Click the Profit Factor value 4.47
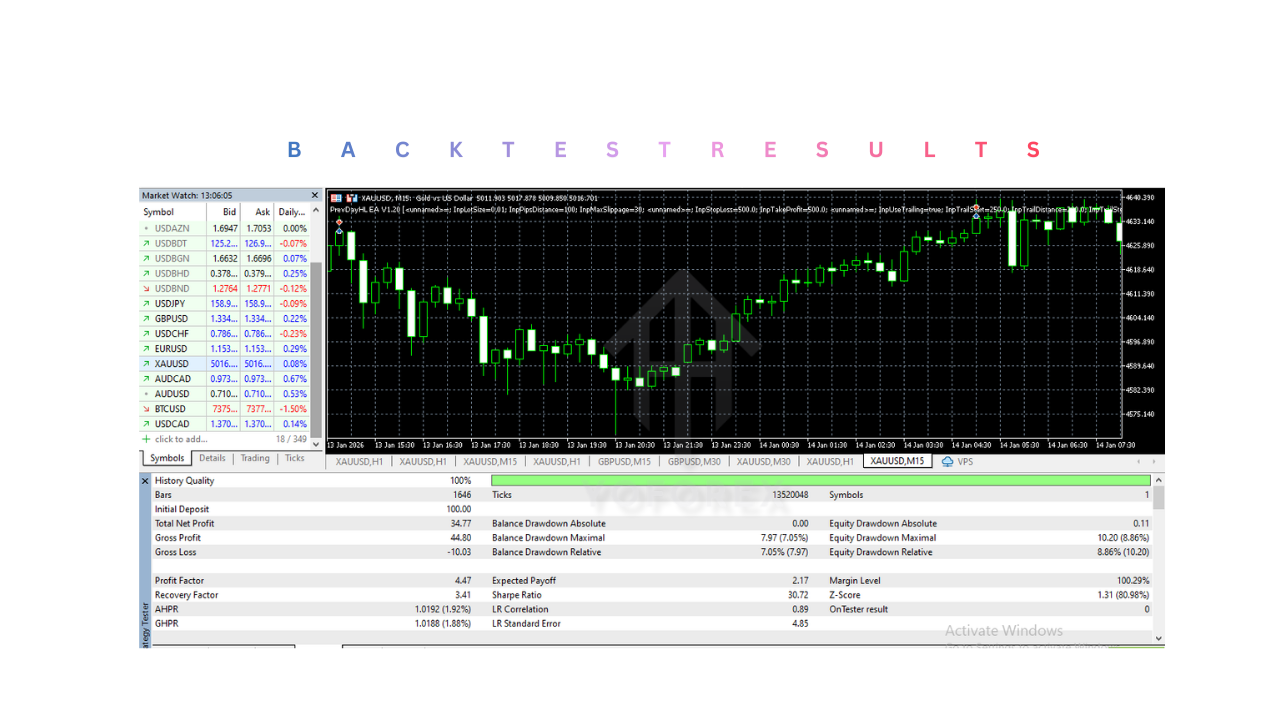Viewport: 1280px width, 720px height. (463, 581)
